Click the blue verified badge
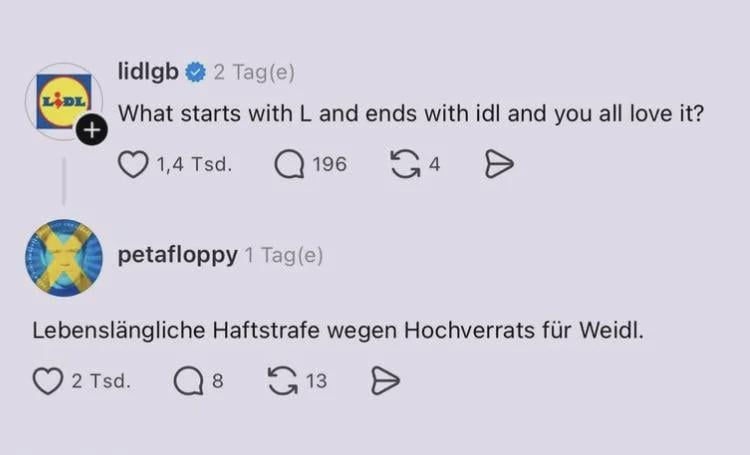The width and height of the screenshot is (750, 455). tap(196, 72)
